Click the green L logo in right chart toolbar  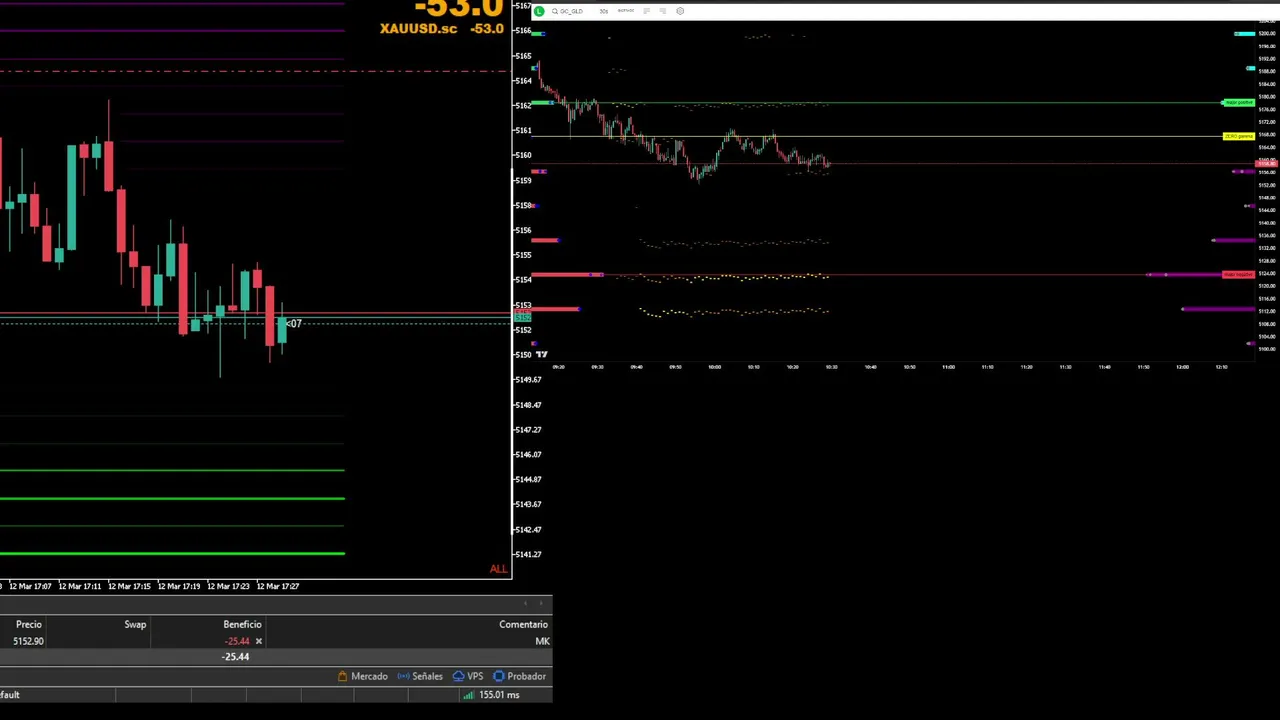pos(539,11)
